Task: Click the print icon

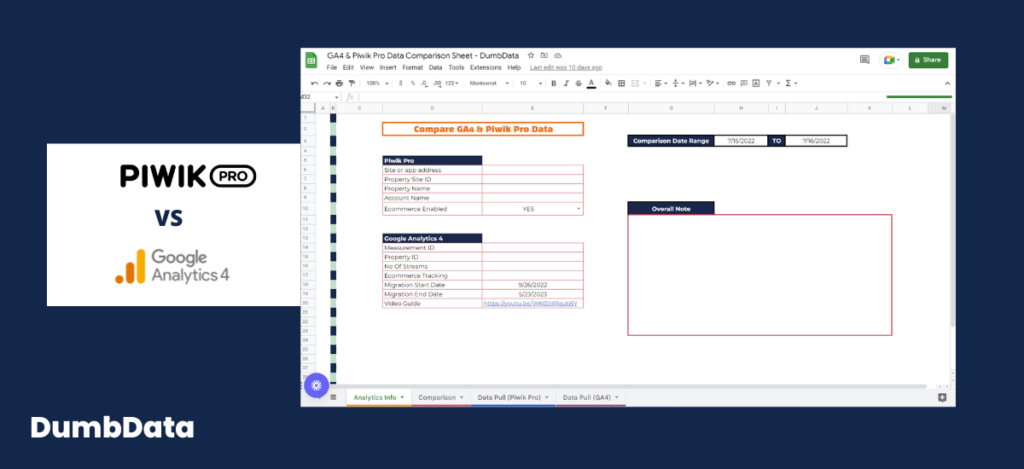Action: (339, 84)
